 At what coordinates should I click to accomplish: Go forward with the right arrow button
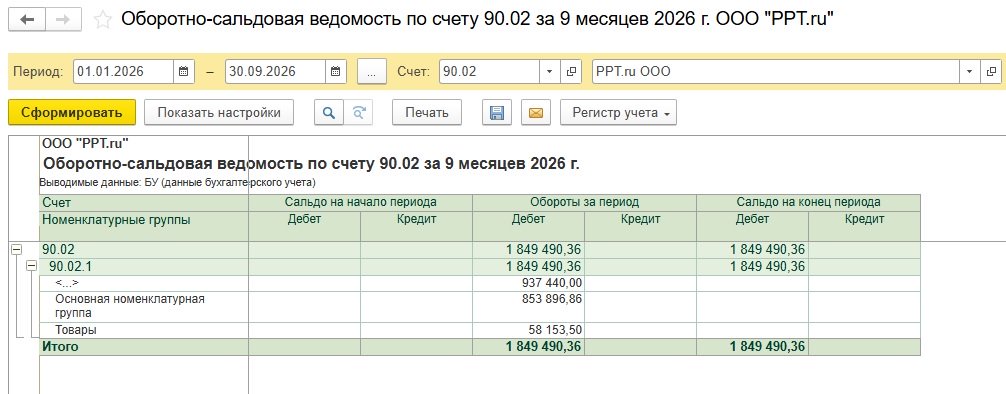pos(63,20)
